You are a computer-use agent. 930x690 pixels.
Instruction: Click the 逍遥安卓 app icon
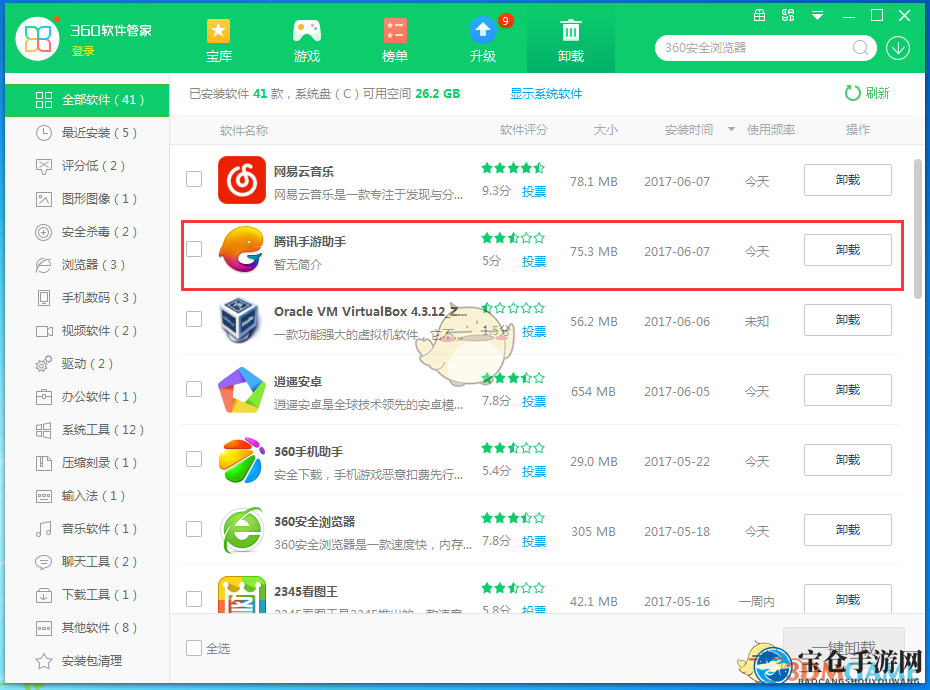(x=241, y=390)
